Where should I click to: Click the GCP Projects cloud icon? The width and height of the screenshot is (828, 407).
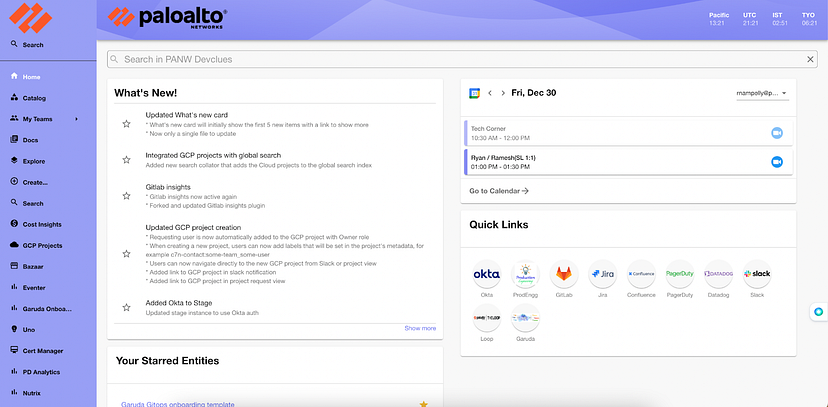point(14,245)
